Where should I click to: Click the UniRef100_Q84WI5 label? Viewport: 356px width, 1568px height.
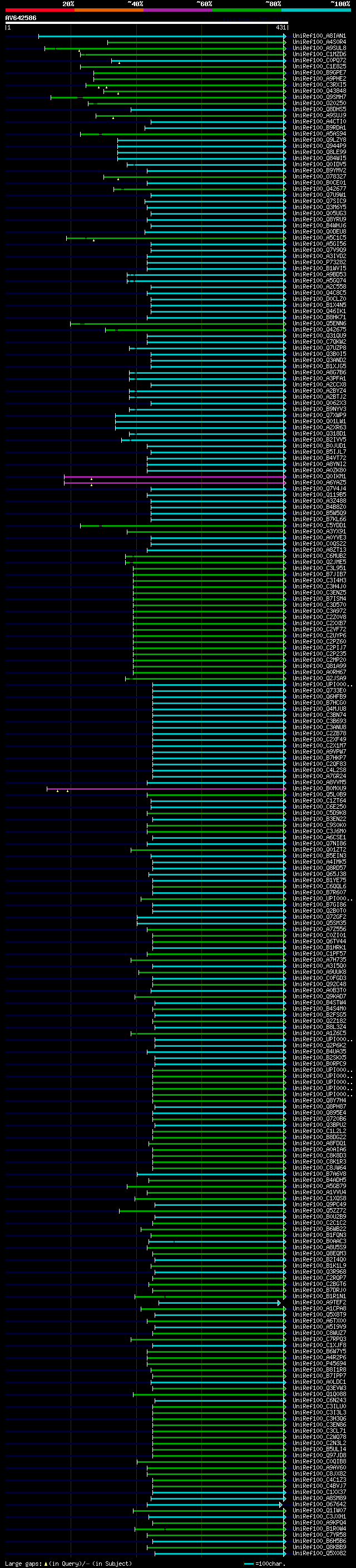pyautogui.click(x=319, y=159)
